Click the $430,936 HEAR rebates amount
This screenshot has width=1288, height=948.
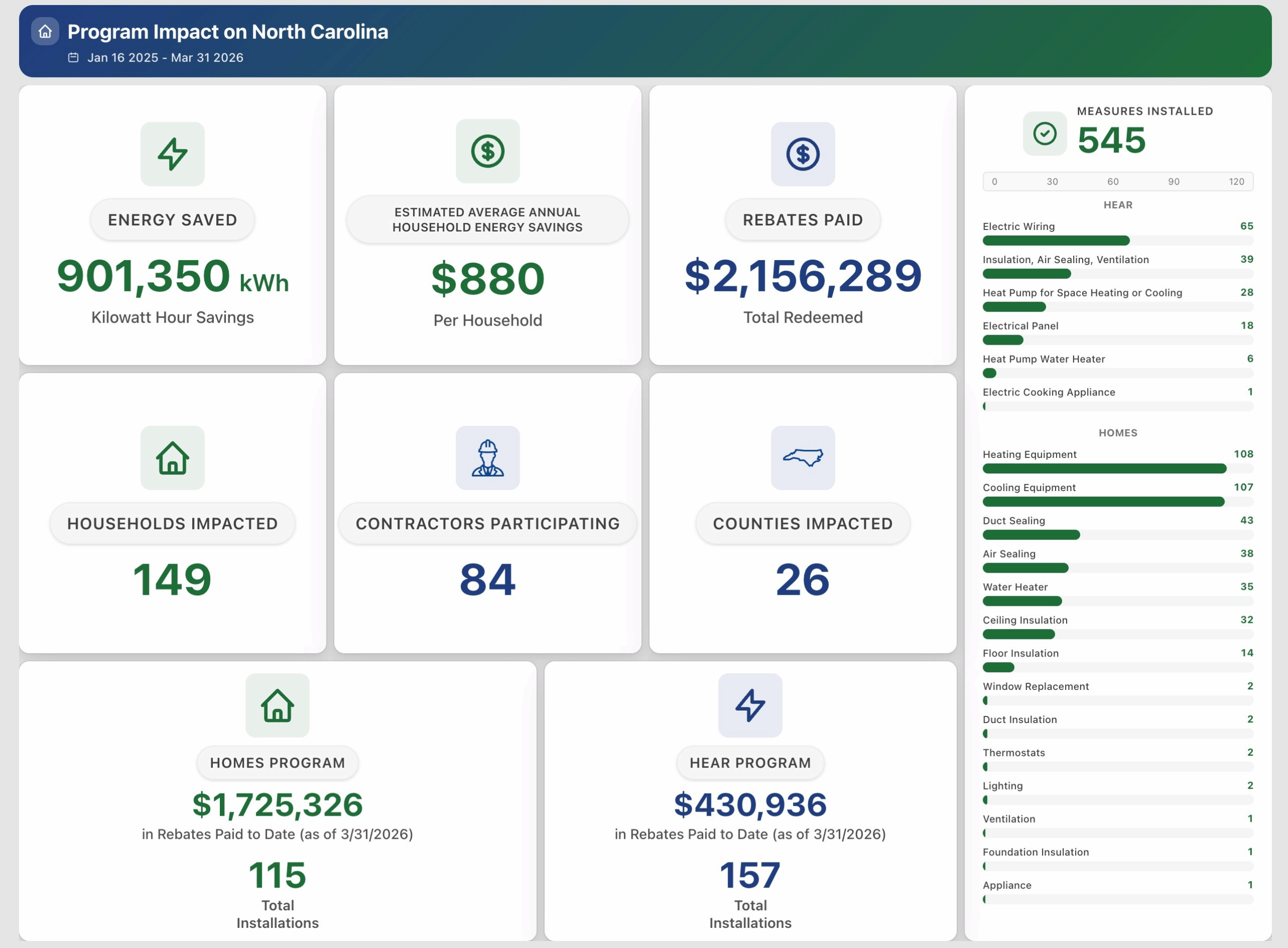pyautogui.click(x=750, y=804)
